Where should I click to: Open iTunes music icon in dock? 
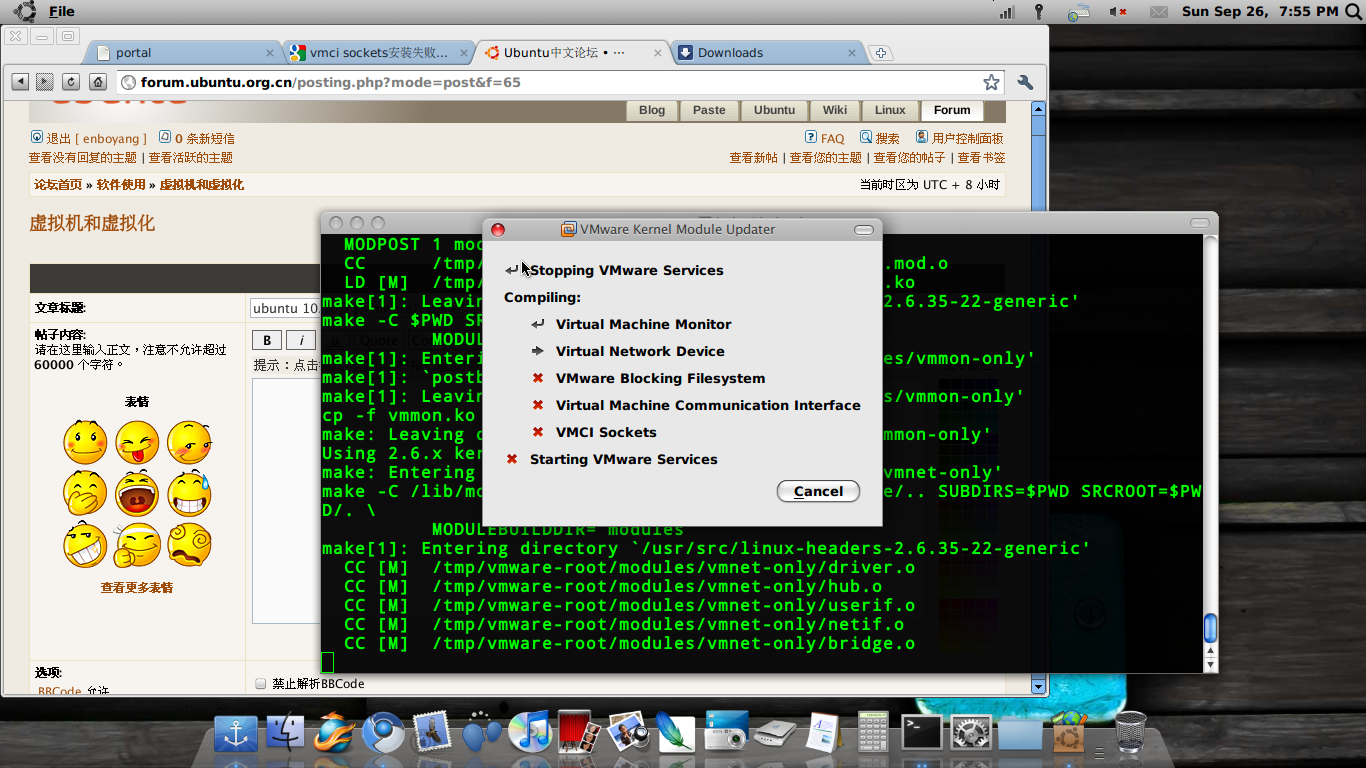point(530,731)
